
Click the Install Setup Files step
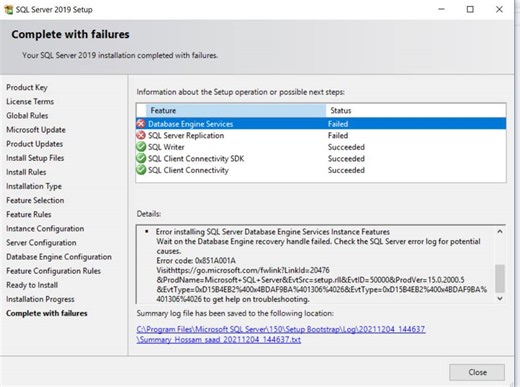coord(35,158)
